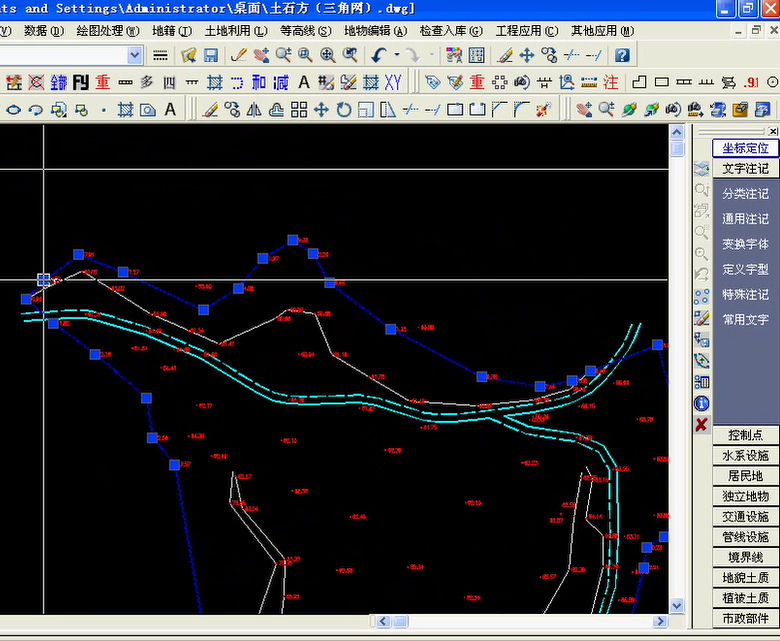
Task: Select the Pan (hand) tool in top toolbar
Action: (x=261, y=55)
